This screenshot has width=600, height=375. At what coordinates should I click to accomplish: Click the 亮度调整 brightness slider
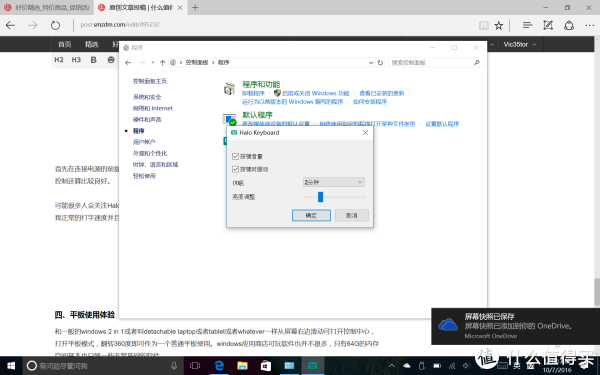click(x=334, y=197)
